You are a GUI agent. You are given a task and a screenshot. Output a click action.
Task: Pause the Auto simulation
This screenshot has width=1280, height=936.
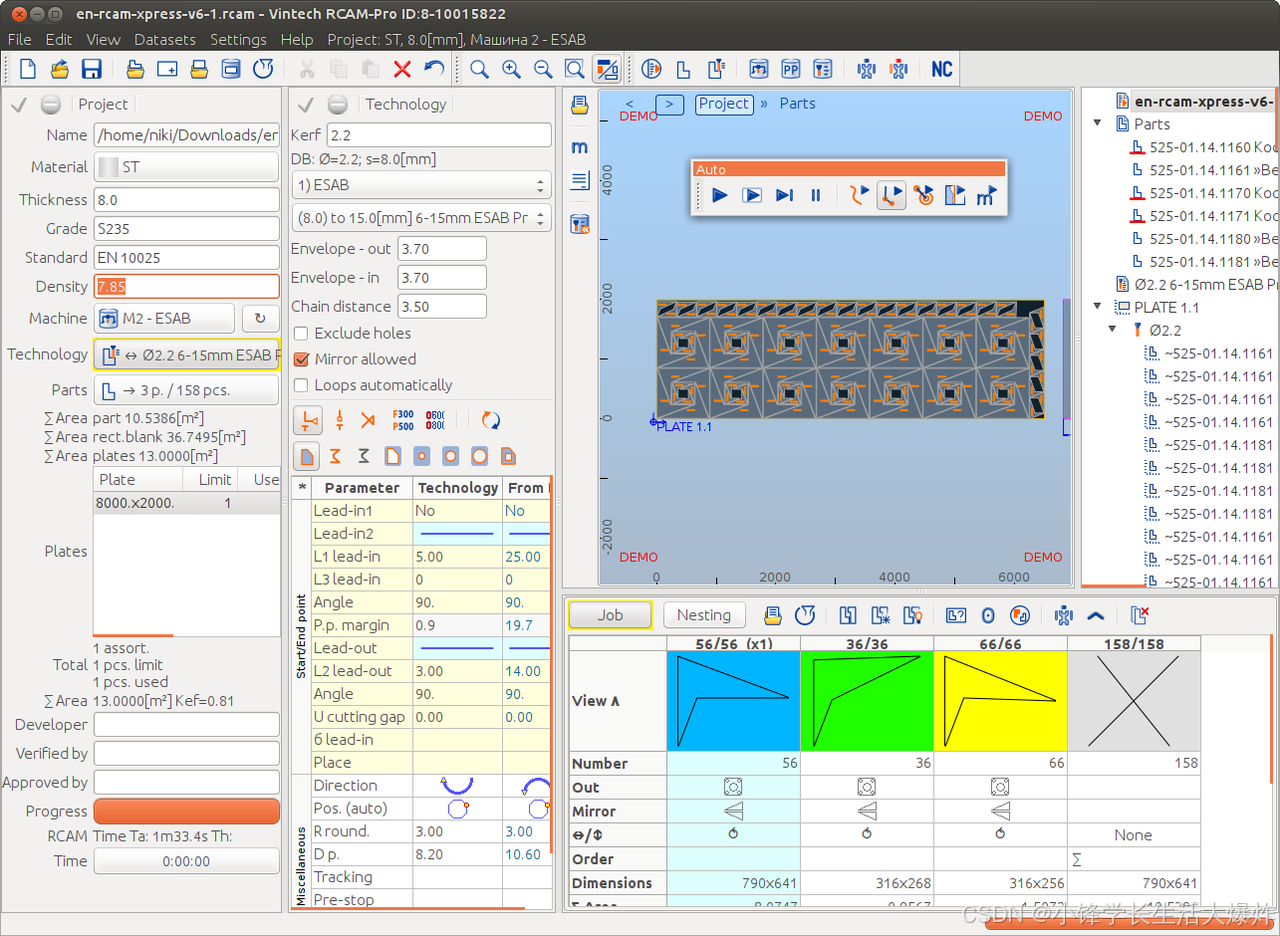coord(815,195)
